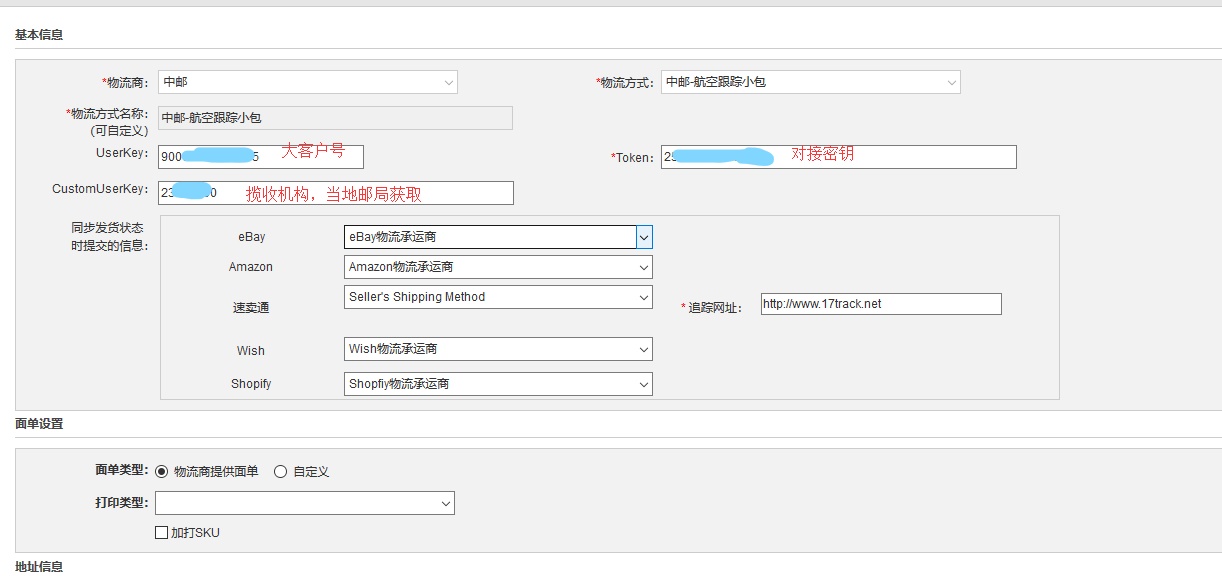This screenshot has height=576, width=1222.
Task: Open the Amazon物流承运商 dropdown
Action: 498,267
